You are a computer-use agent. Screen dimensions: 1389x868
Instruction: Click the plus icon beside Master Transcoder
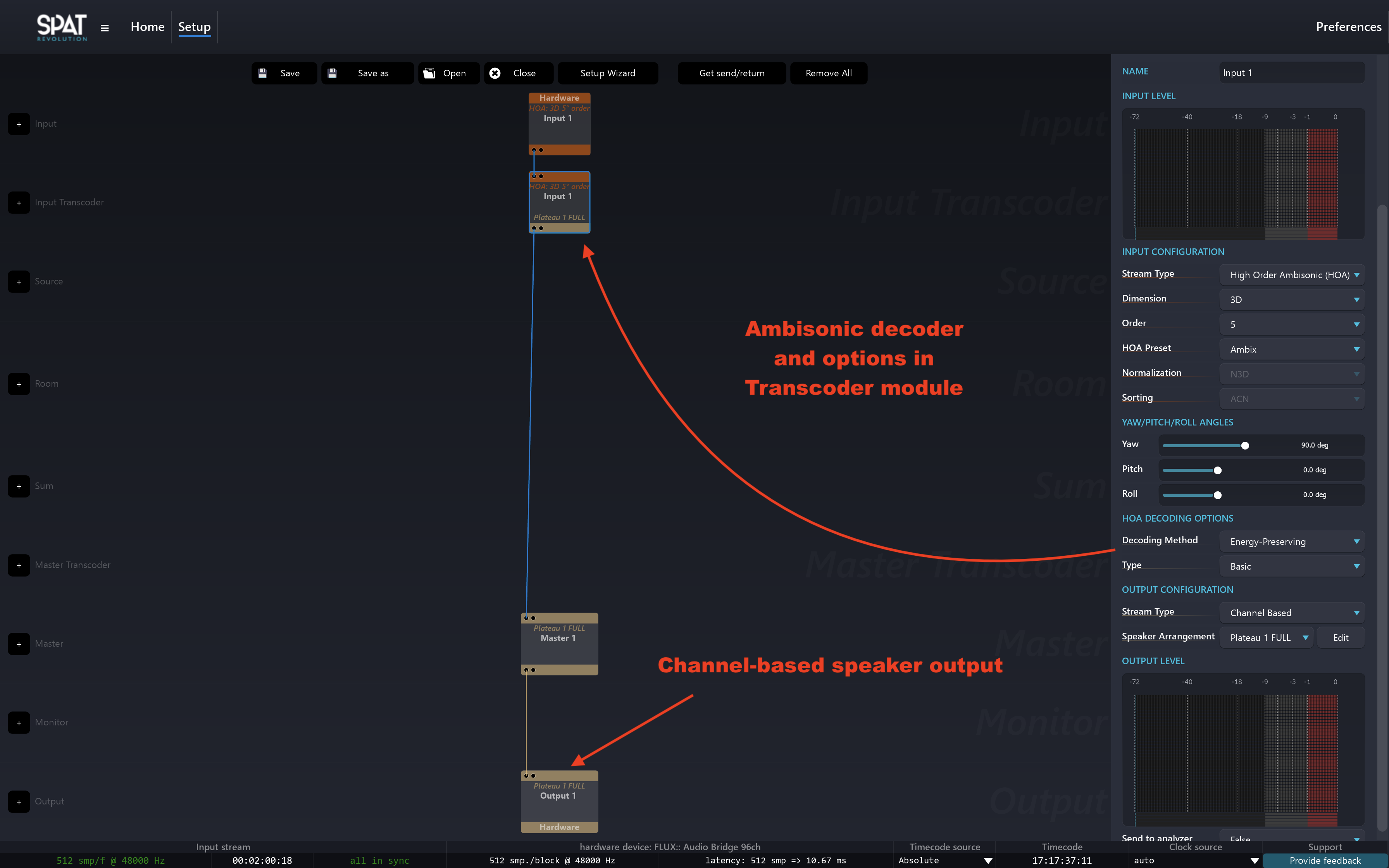[x=19, y=565]
